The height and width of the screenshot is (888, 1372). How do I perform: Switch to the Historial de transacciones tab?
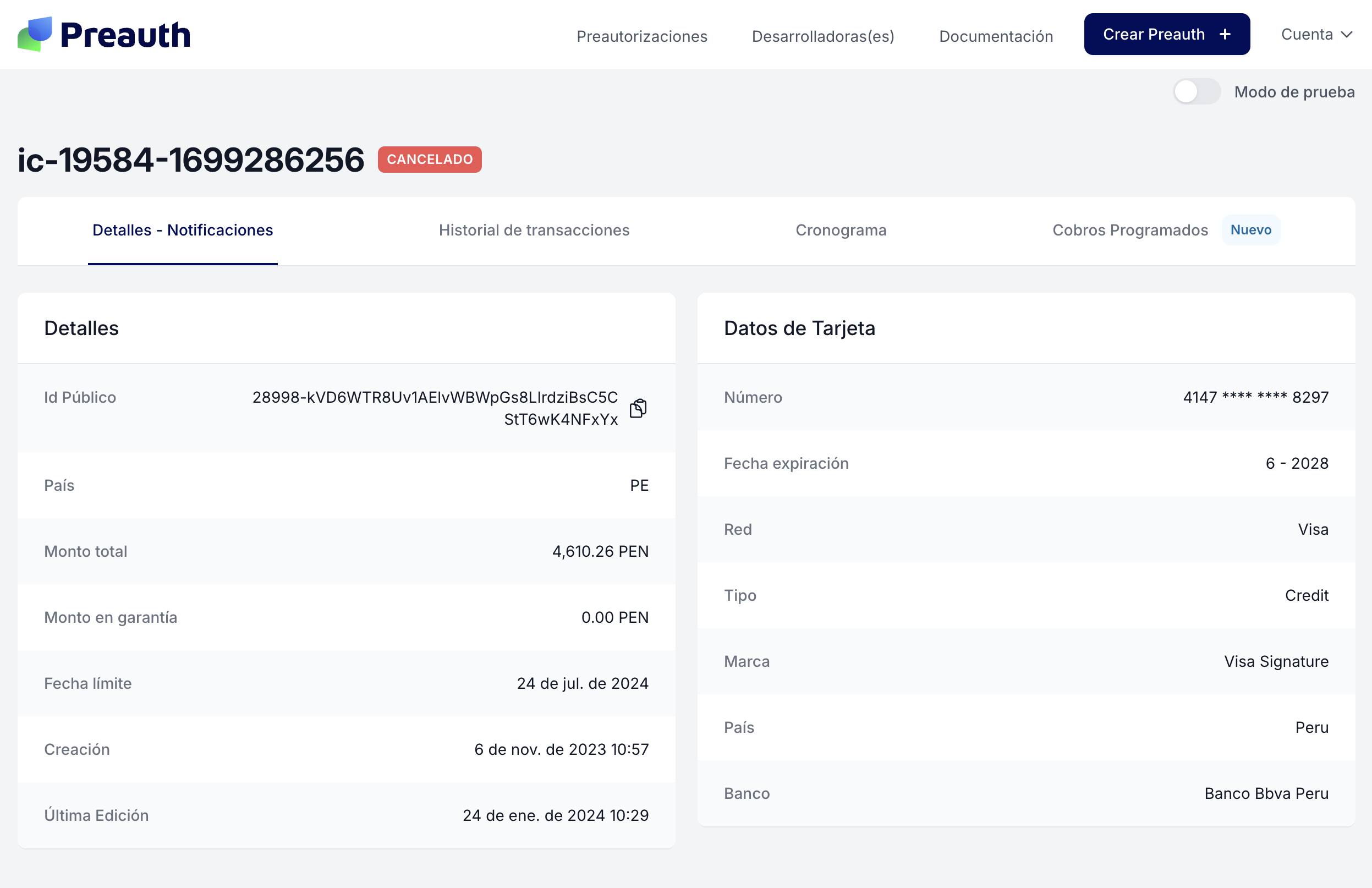click(x=534, y=230)
